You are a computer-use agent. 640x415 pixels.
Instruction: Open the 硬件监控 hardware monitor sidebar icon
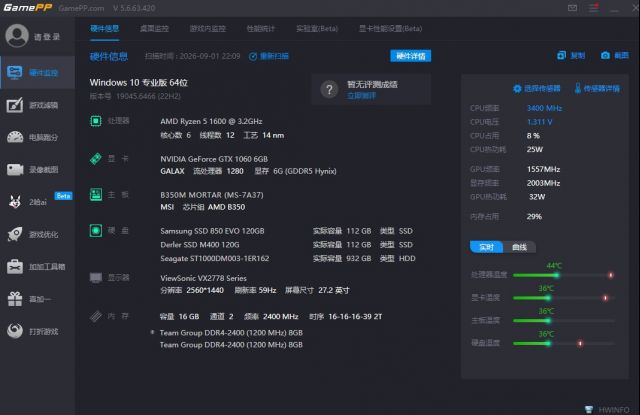(15, 73)
